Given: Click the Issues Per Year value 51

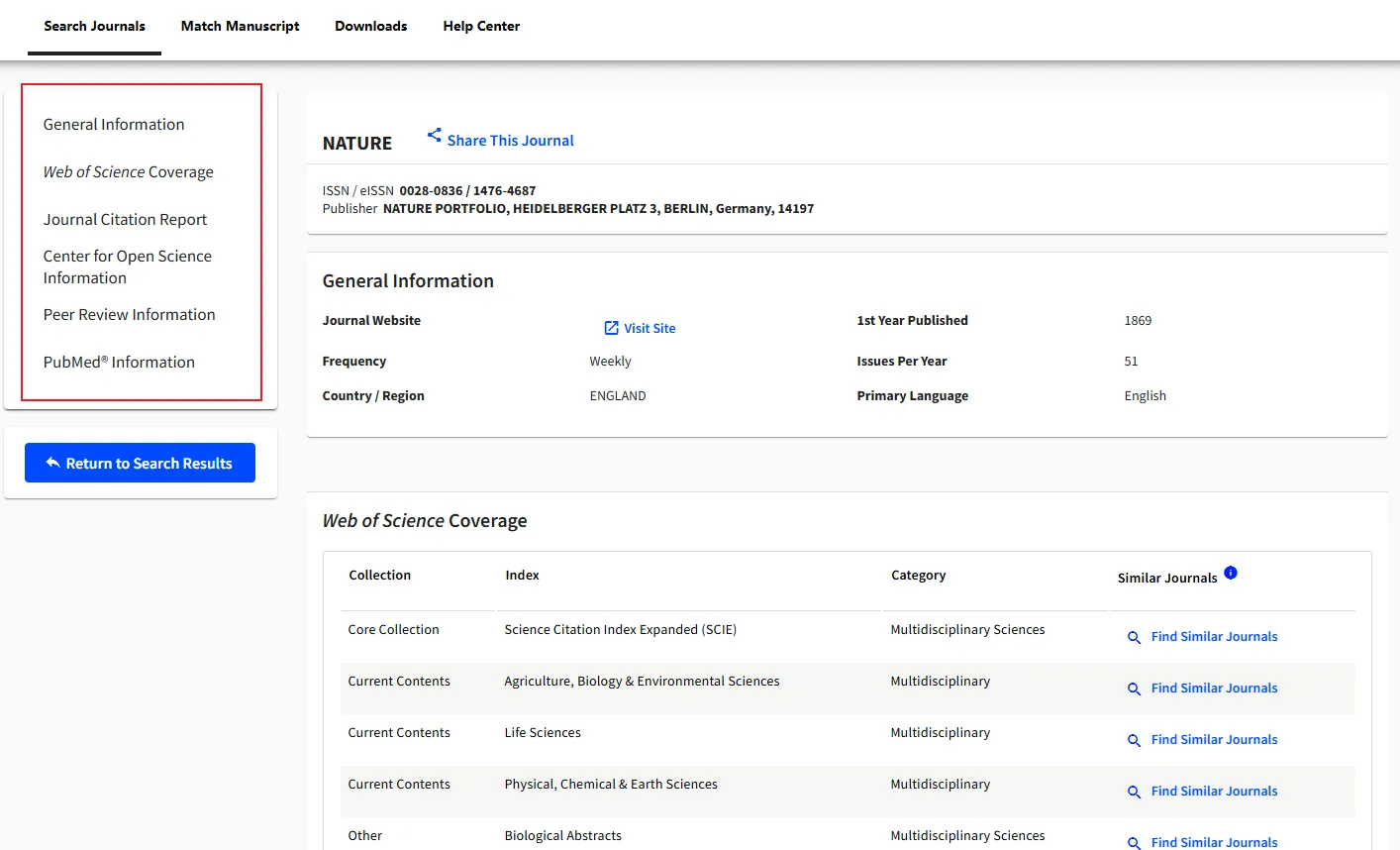Looking at the screenshot, I should pos(1131,362).
